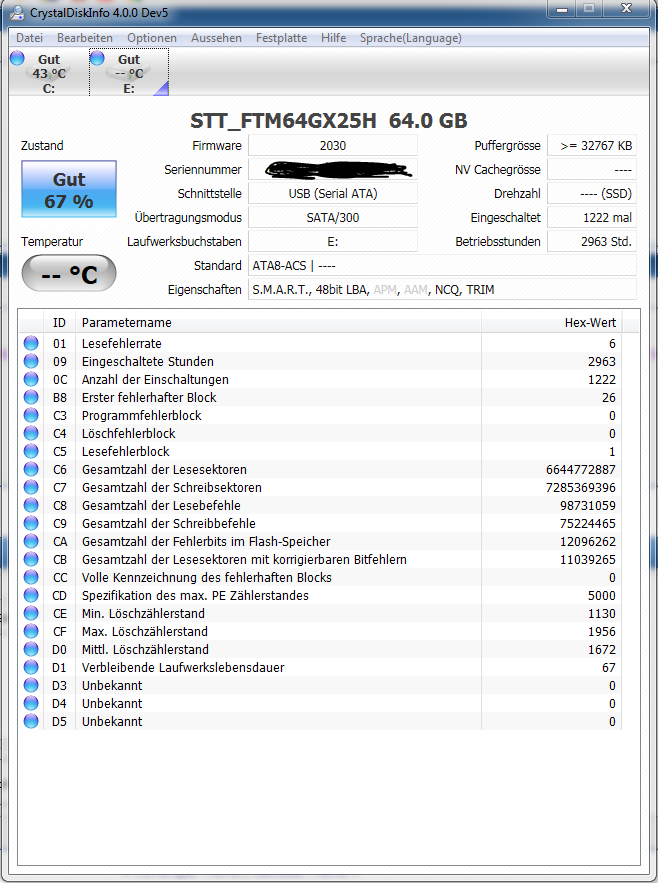
Task: Select the C: drive tab at 43 °C
Action: point(48,73)
